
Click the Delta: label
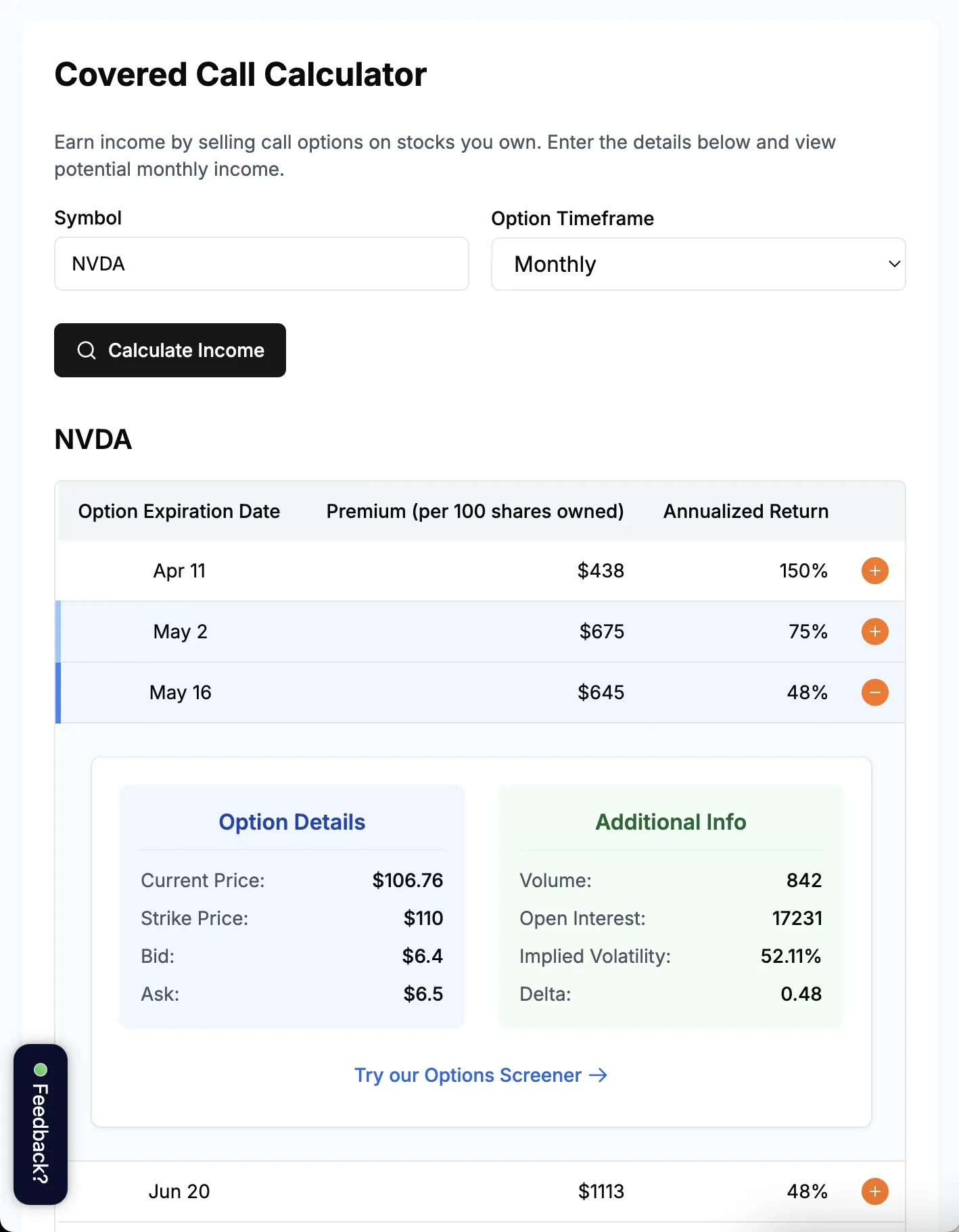(x=545, y=994)
